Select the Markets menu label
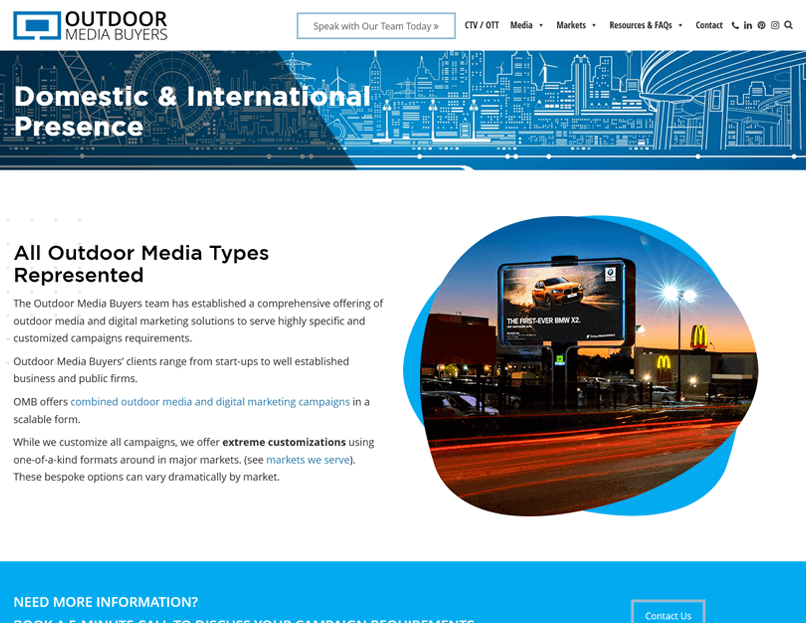The width and height of the screenshot is (806, 623). click(x=571, y=26)
